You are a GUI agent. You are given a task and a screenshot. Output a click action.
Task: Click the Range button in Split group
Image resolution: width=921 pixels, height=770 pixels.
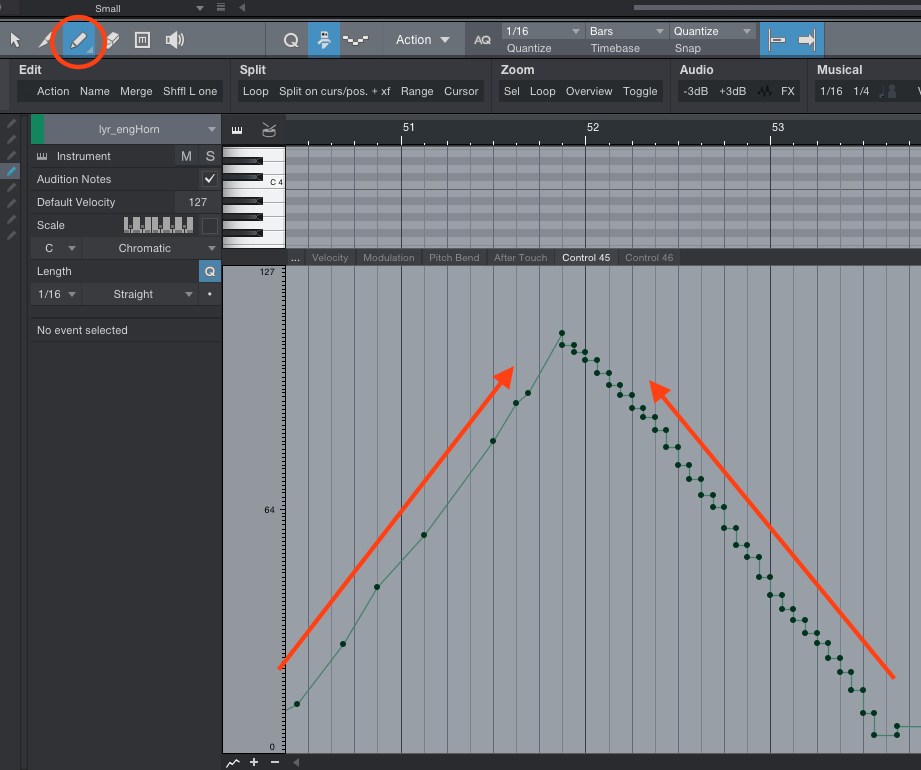click(417, 91)
